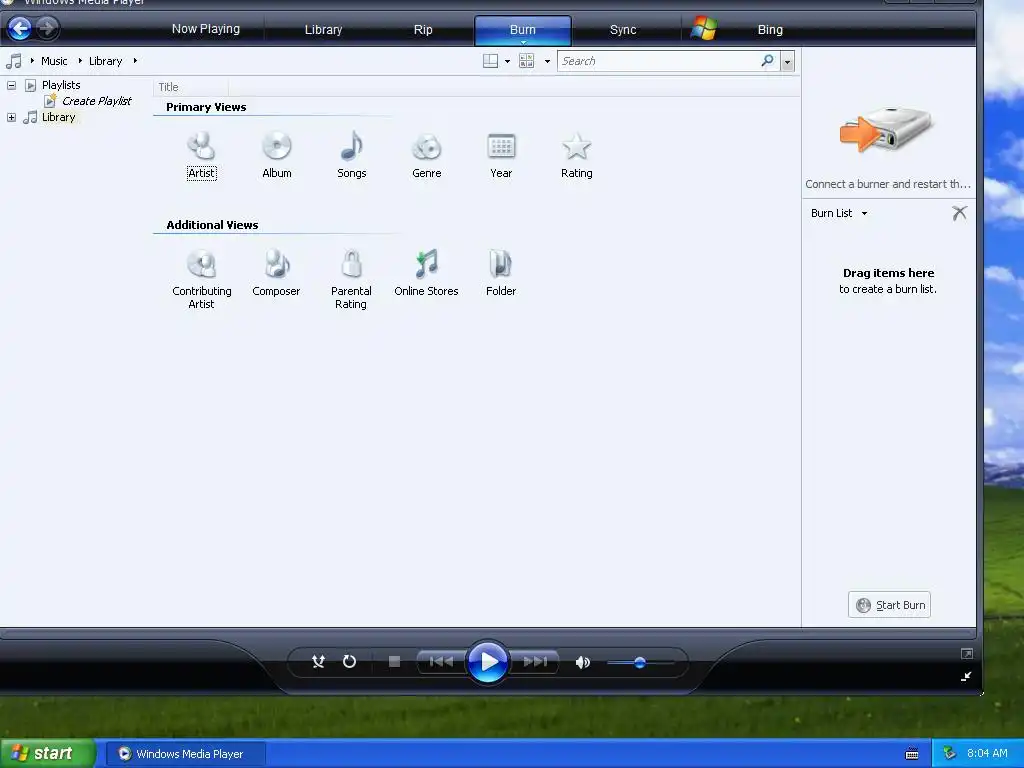This screenshot has width=1024, height=768.
Task: Open the search options dropdown
Action: click(x=787, y=61)
